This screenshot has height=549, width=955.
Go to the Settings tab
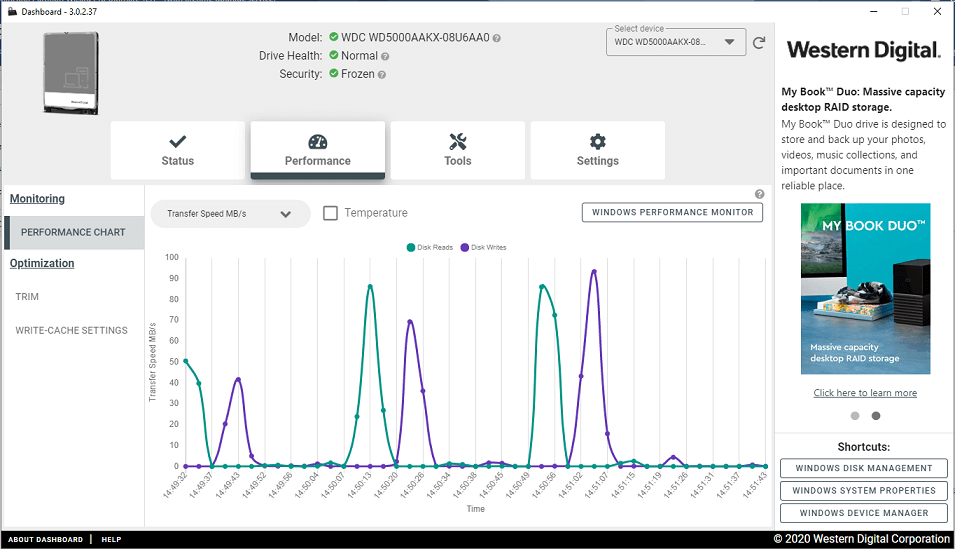tap(597, 151)
